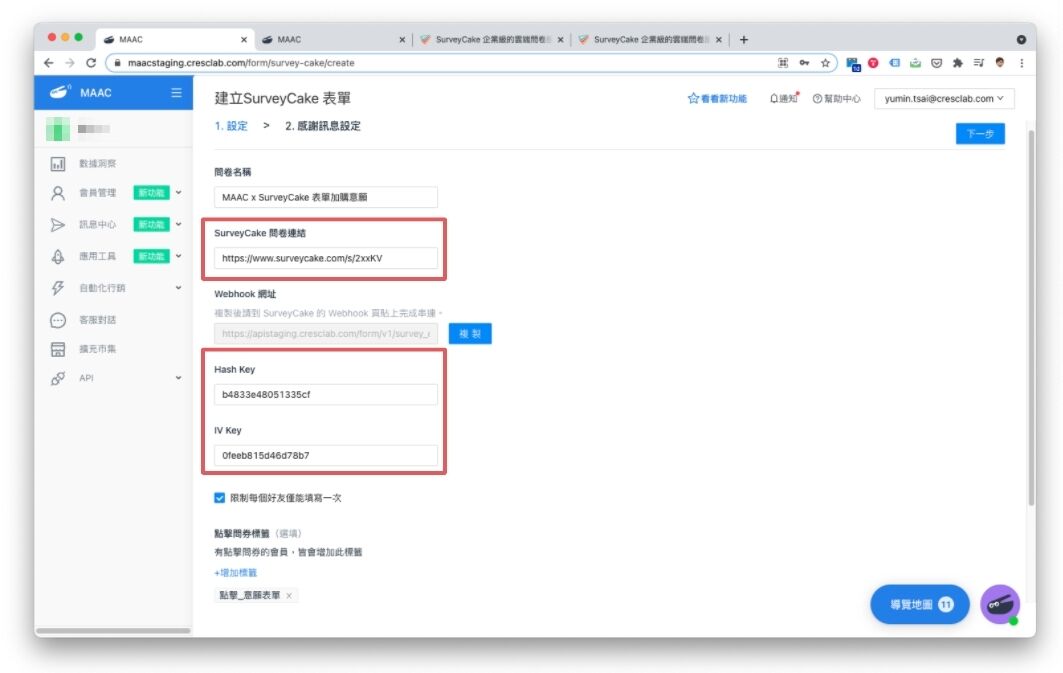Click the 複製 copy webhook button
1063x673 pixels.
tap(470, 333)
